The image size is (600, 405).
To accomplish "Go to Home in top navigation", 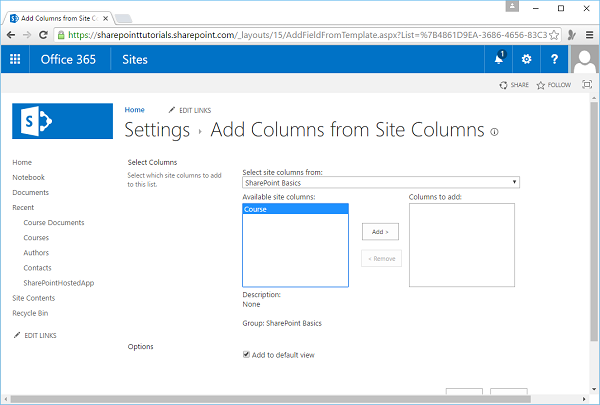I will (134, 110).
